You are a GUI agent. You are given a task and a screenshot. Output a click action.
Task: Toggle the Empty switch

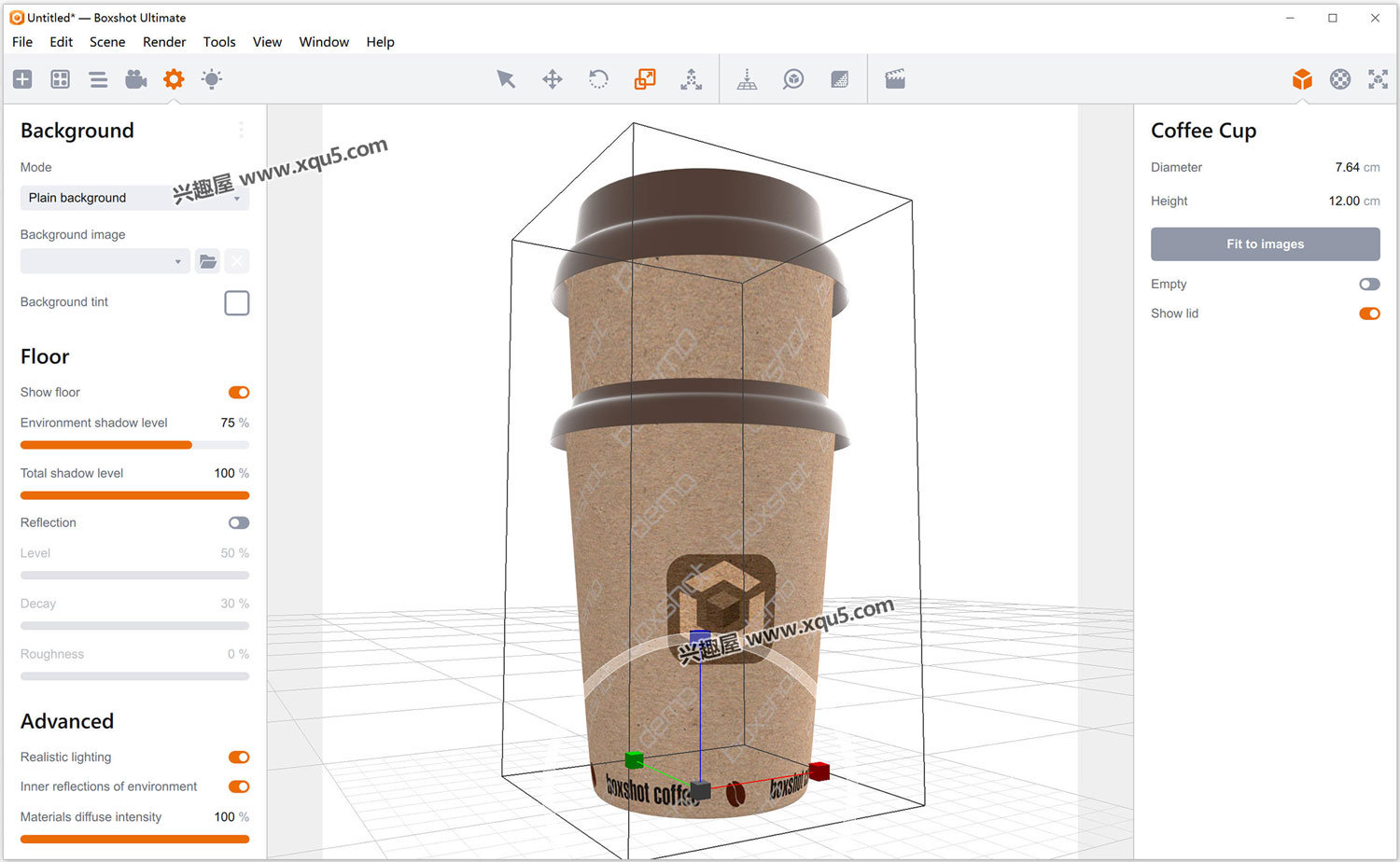click(x=1369, y=285)
